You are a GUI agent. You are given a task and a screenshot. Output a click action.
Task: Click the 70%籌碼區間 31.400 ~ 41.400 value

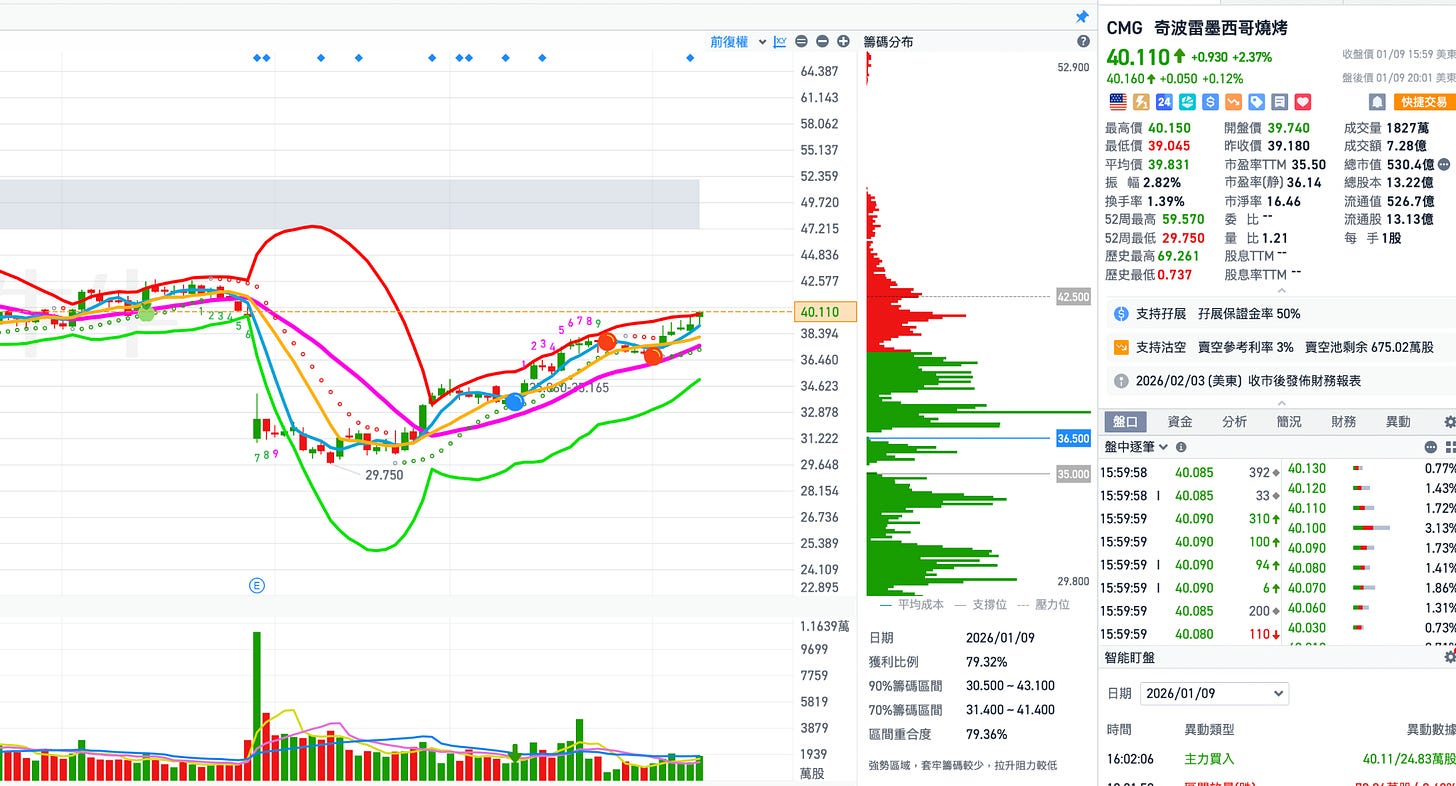1010,710
